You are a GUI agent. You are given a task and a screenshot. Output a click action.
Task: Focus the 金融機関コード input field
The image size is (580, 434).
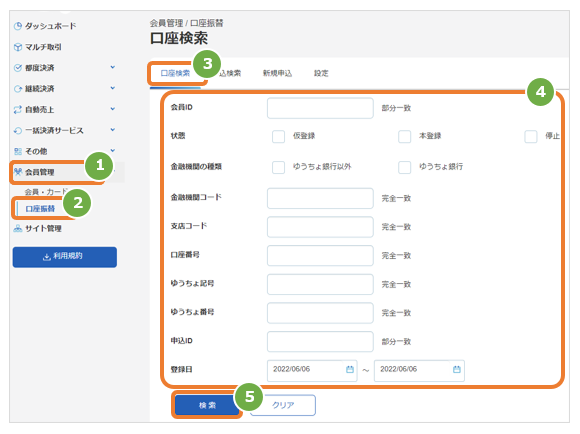pos(320,198)
